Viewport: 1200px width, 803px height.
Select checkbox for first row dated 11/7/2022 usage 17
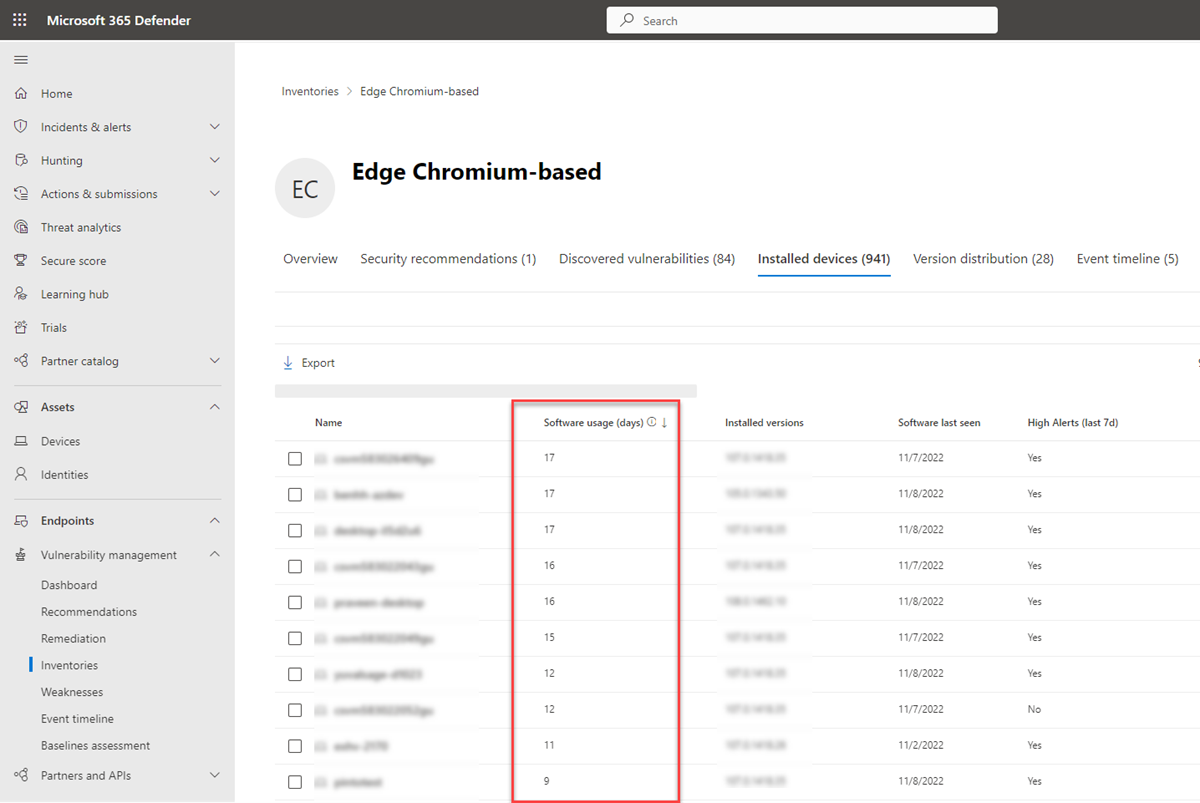[x=295, y=458]
